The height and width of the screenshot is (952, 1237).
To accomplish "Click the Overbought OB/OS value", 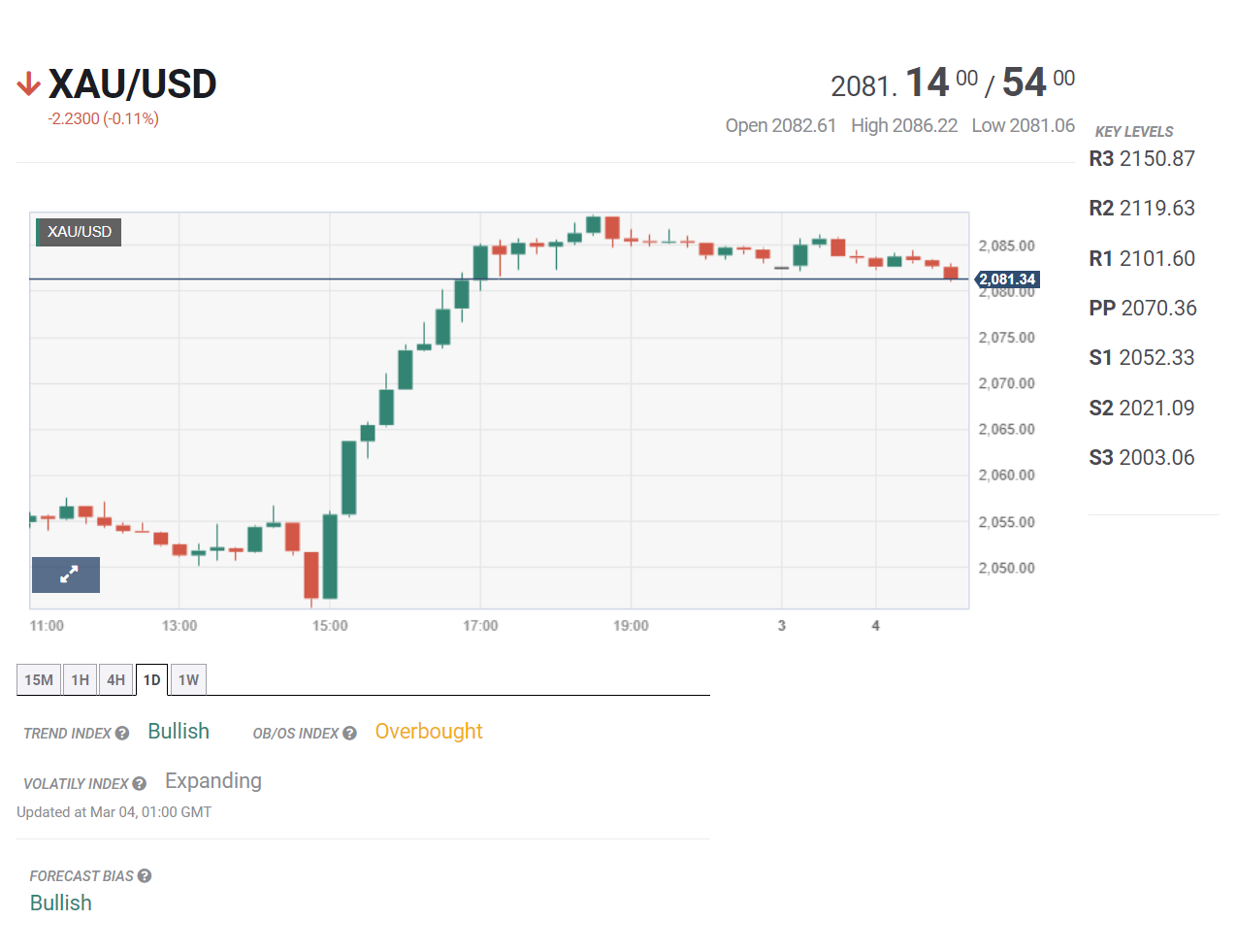I will pyautogui.click(x=429, y=732).
